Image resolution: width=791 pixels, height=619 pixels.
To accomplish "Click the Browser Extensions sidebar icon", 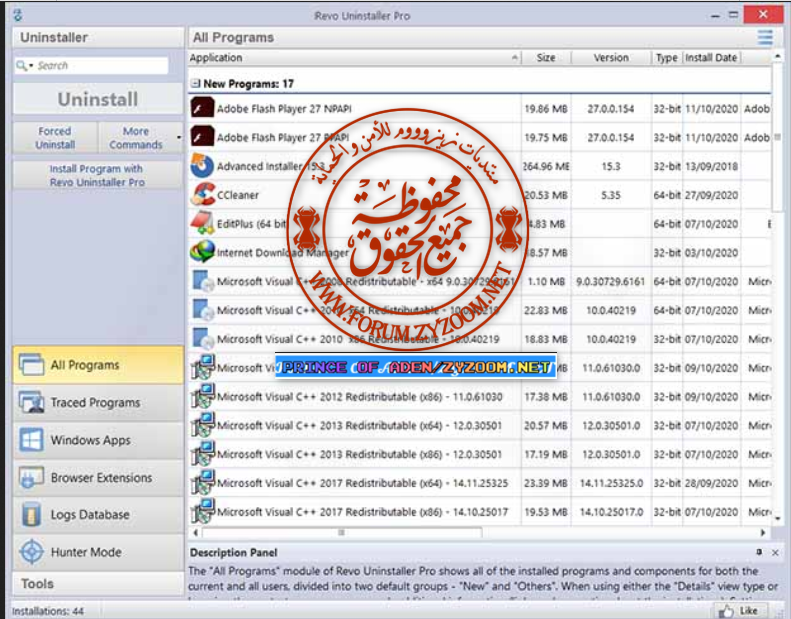I will [x=32, y=477].
